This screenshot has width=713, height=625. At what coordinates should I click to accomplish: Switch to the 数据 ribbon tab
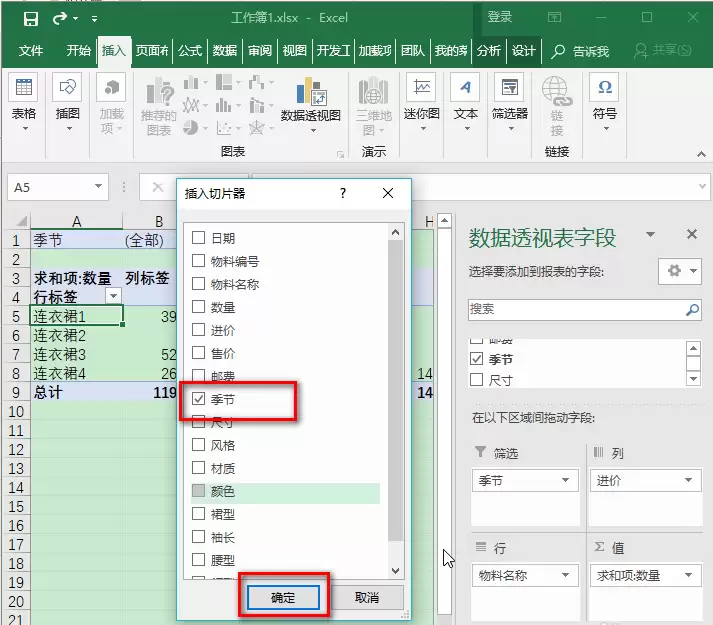pyautogui.click(x=225, y=50)
